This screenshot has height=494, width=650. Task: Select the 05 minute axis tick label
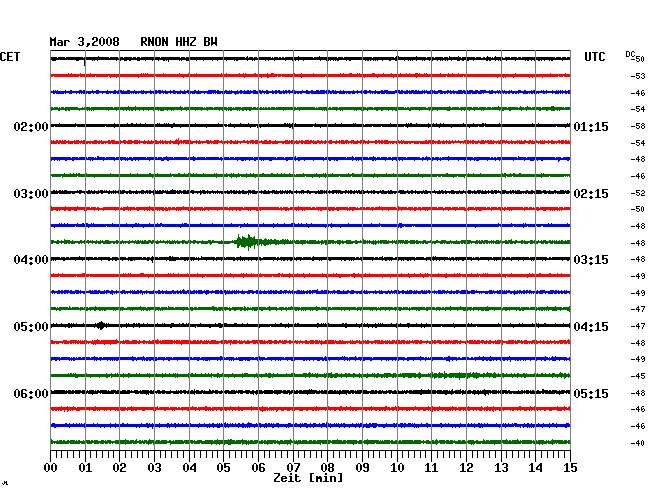coord(223,467)
